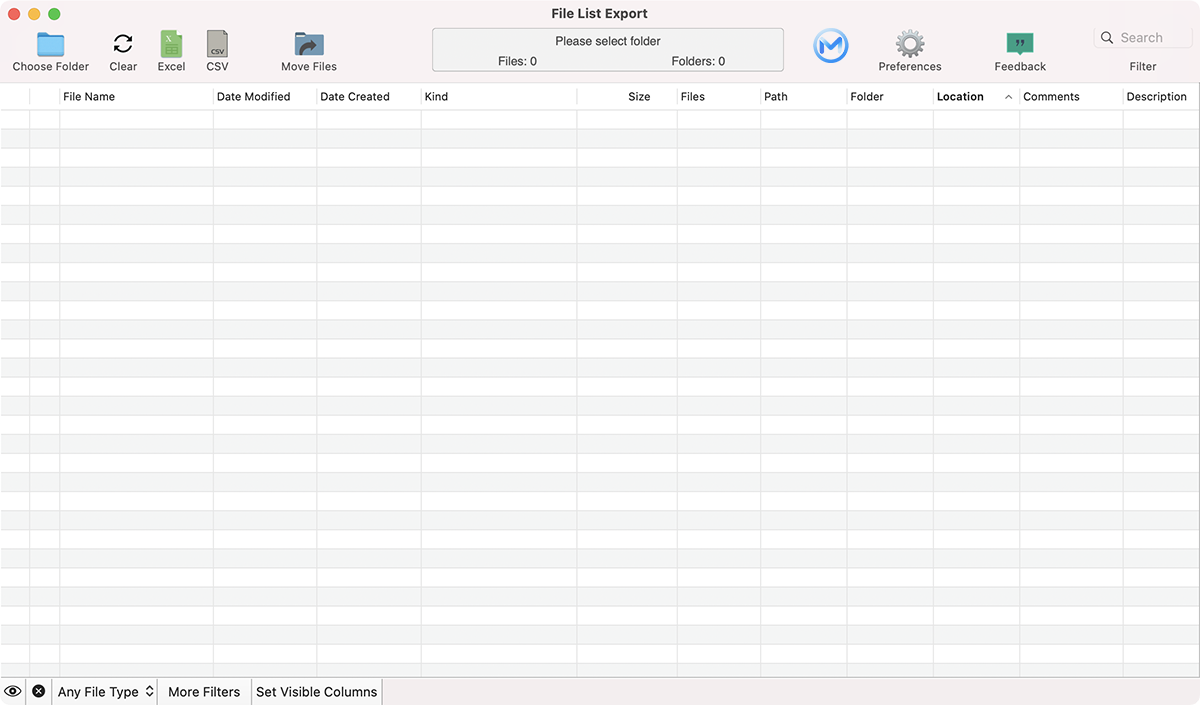Click the blue M logo icon
Viewport: 1200px width, 705px height.
830,46
